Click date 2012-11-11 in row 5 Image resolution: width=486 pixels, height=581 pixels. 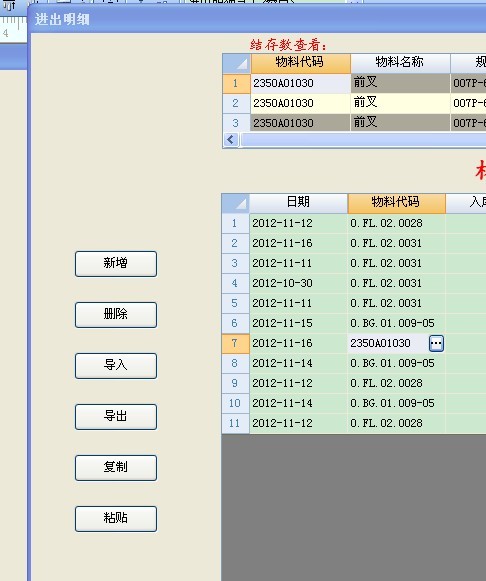[x=299, y=303]
